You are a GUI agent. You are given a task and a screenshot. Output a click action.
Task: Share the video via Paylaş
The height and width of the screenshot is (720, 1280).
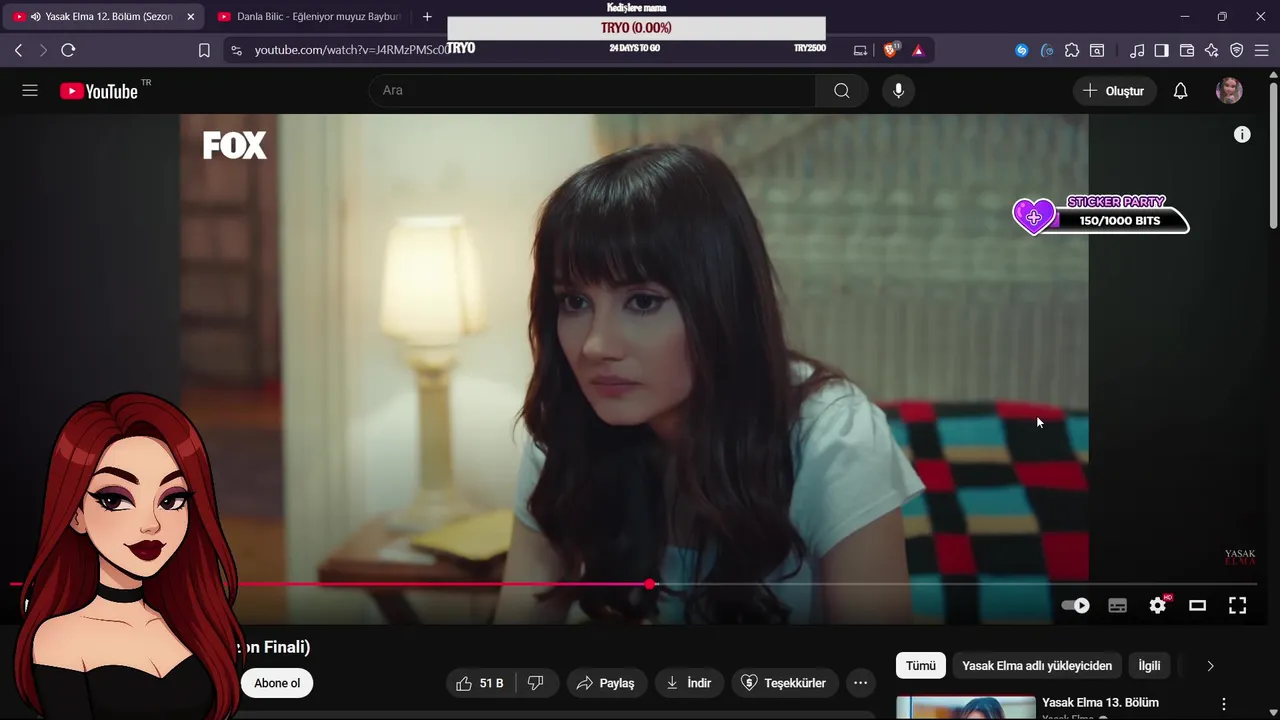(607, 683)
